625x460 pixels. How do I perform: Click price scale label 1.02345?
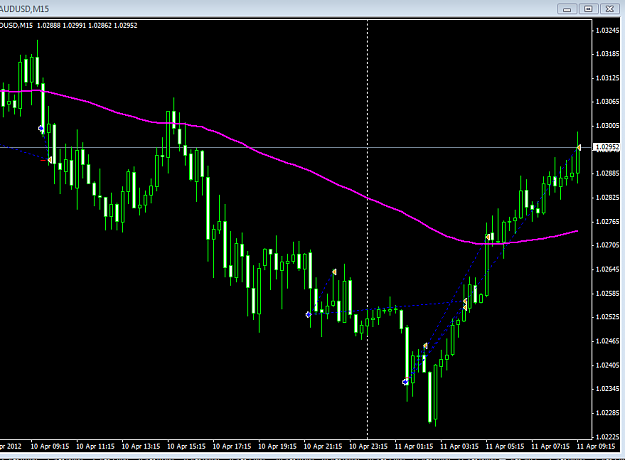point(607,389)
